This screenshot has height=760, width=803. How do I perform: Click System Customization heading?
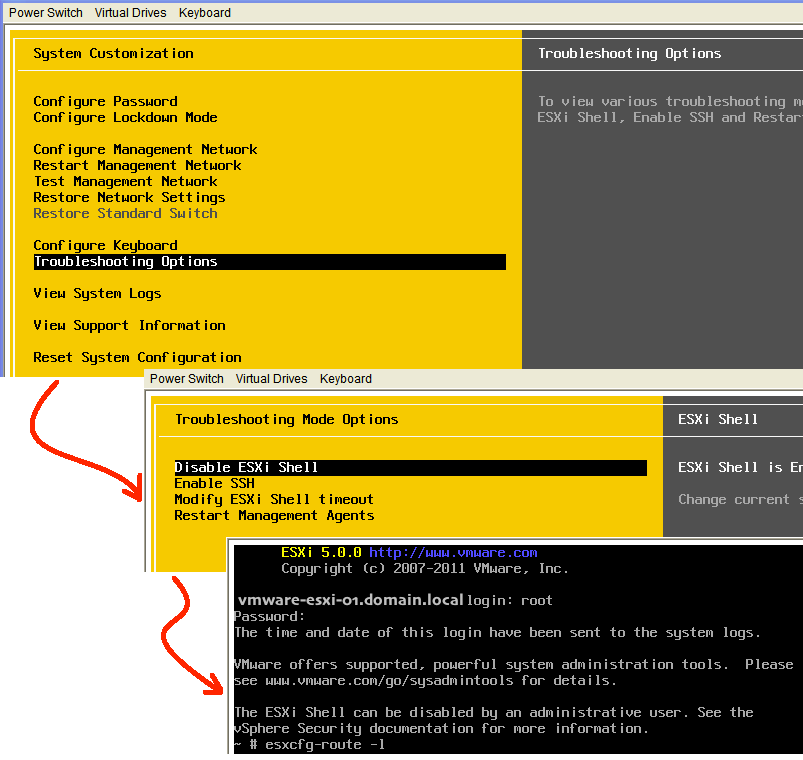(x=114, y=53)
